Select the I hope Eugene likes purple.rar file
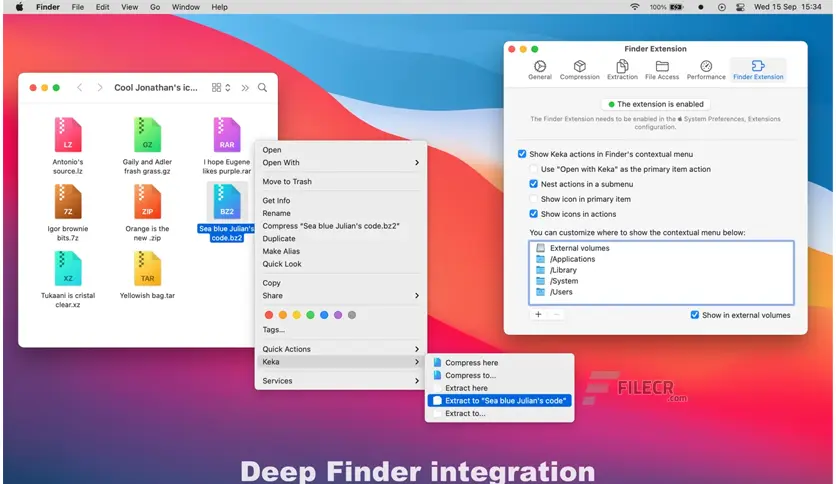836x484 pixels. [226, 135]
